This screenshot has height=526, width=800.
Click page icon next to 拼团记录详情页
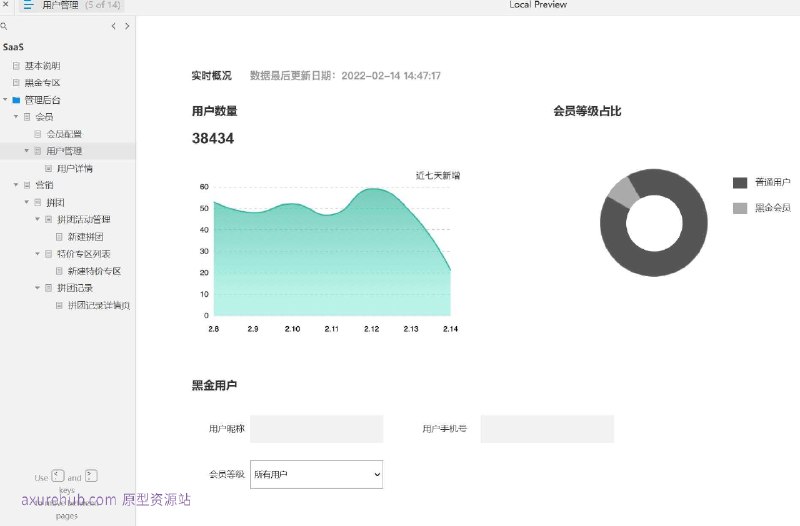point(59,305)
